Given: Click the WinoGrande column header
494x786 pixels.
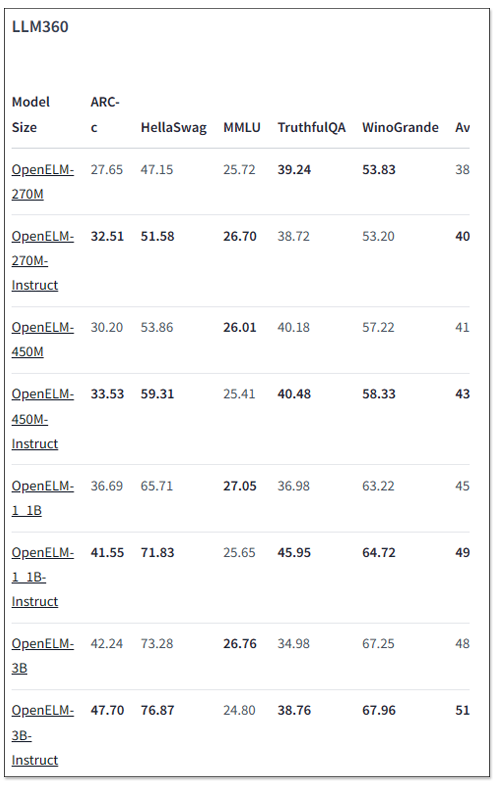Looking at the screenshot, I should 400,127.
